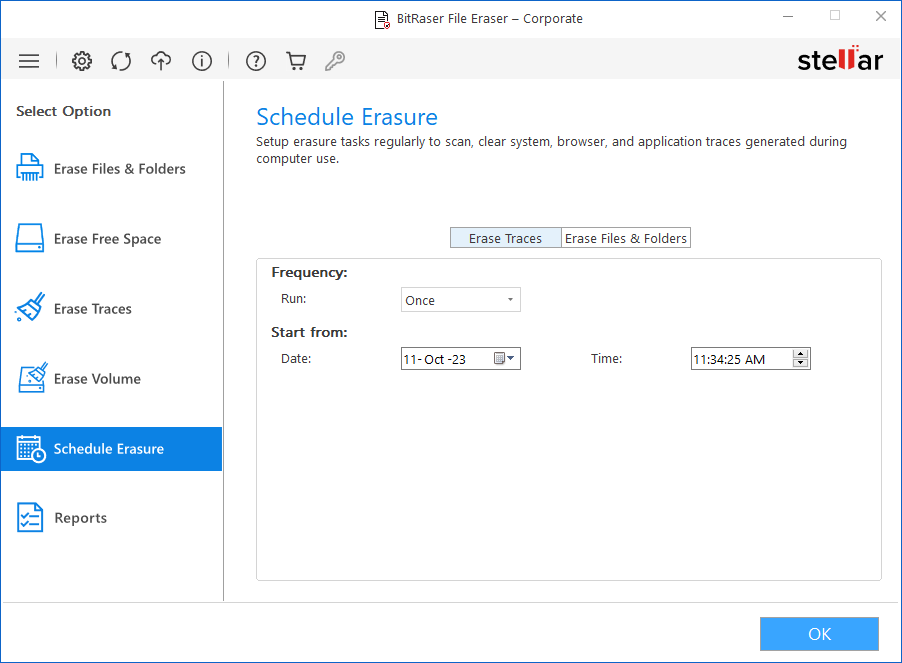Image resolution: width=902 pixels, height=663 pixels.
Task: Click the cloud upload update icon
Action: tap(161, 61)
